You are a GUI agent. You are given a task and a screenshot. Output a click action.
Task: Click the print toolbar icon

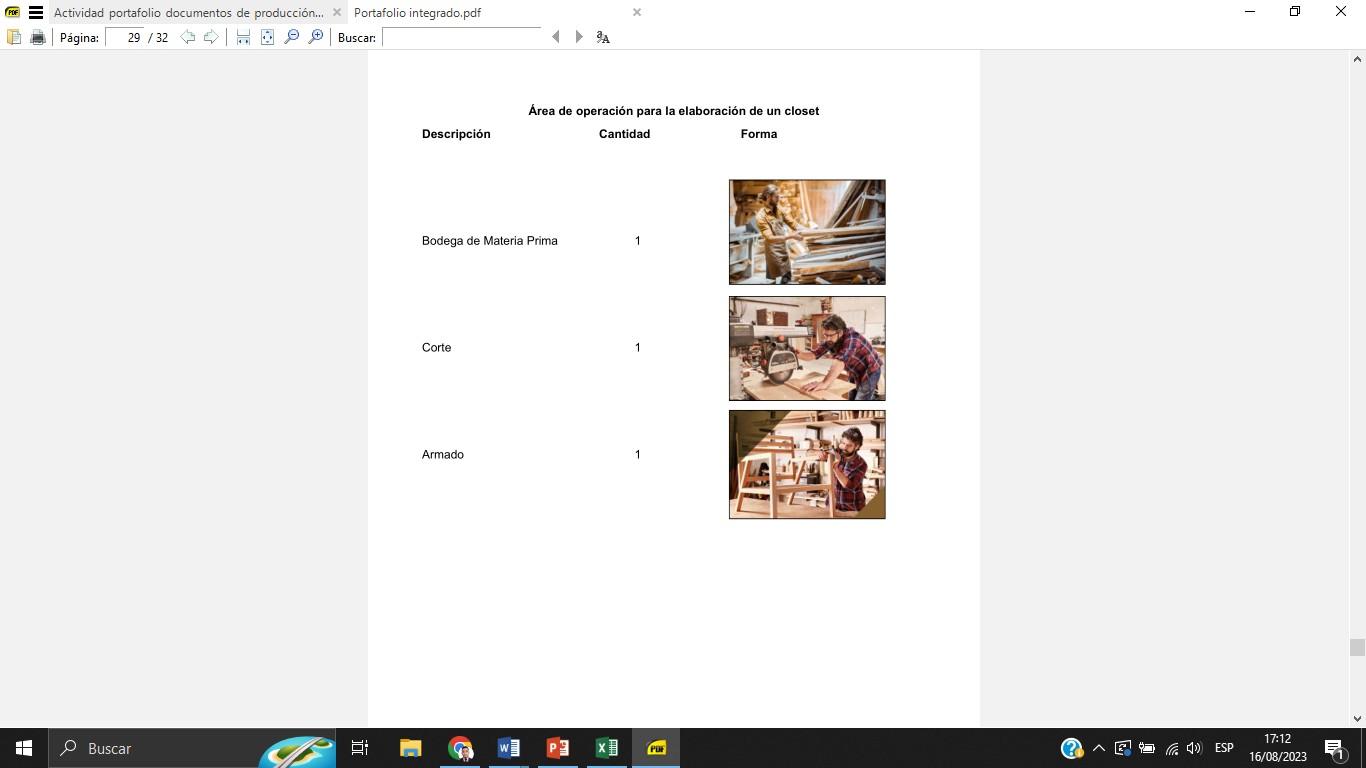[38, 37]
